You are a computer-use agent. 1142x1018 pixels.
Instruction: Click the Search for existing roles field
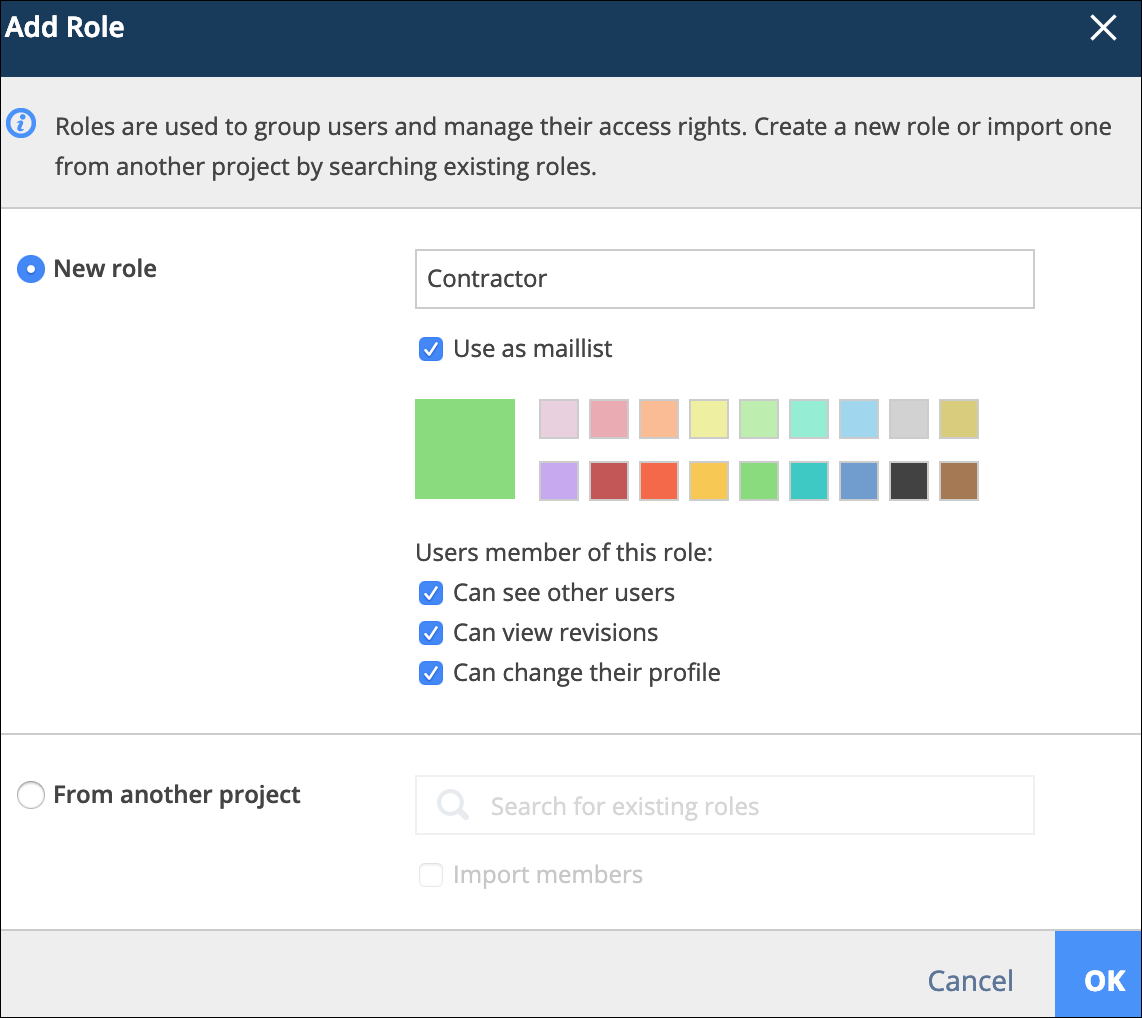[725, 805]
